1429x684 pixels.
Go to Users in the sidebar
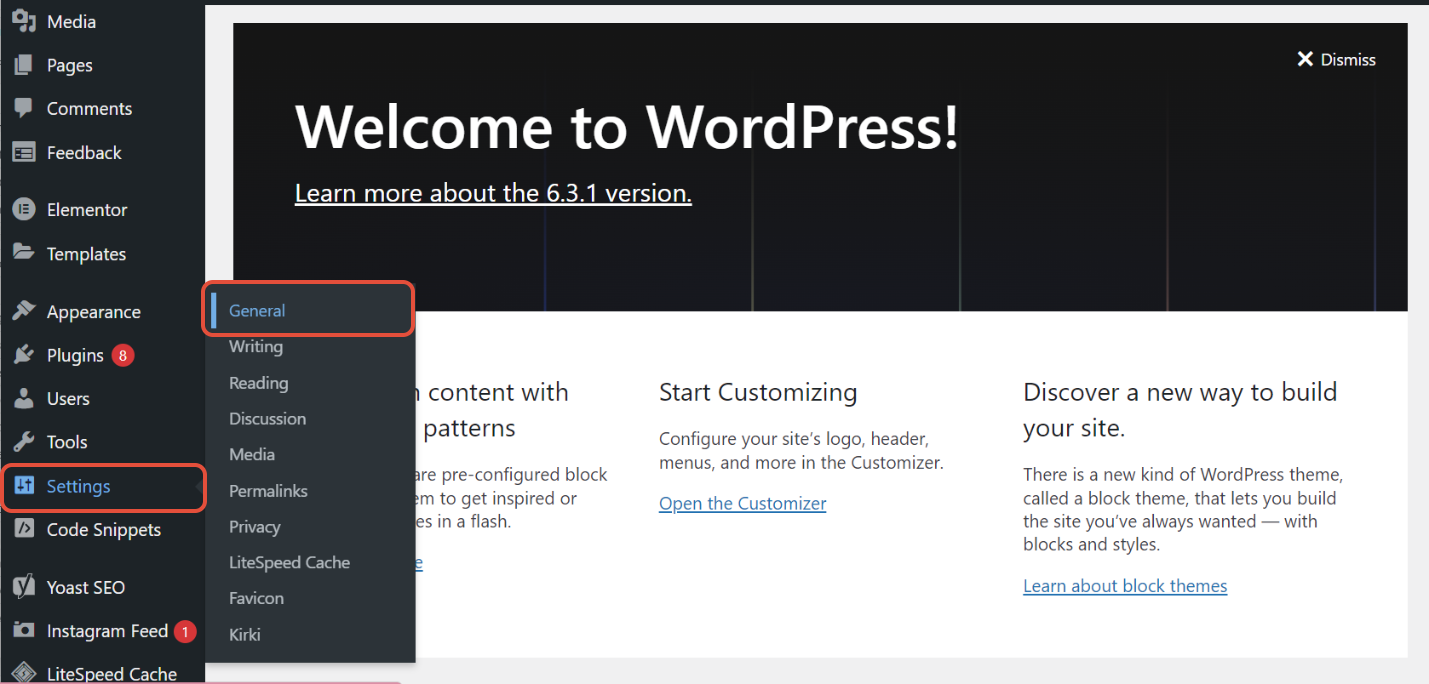(x=68, y=398)
